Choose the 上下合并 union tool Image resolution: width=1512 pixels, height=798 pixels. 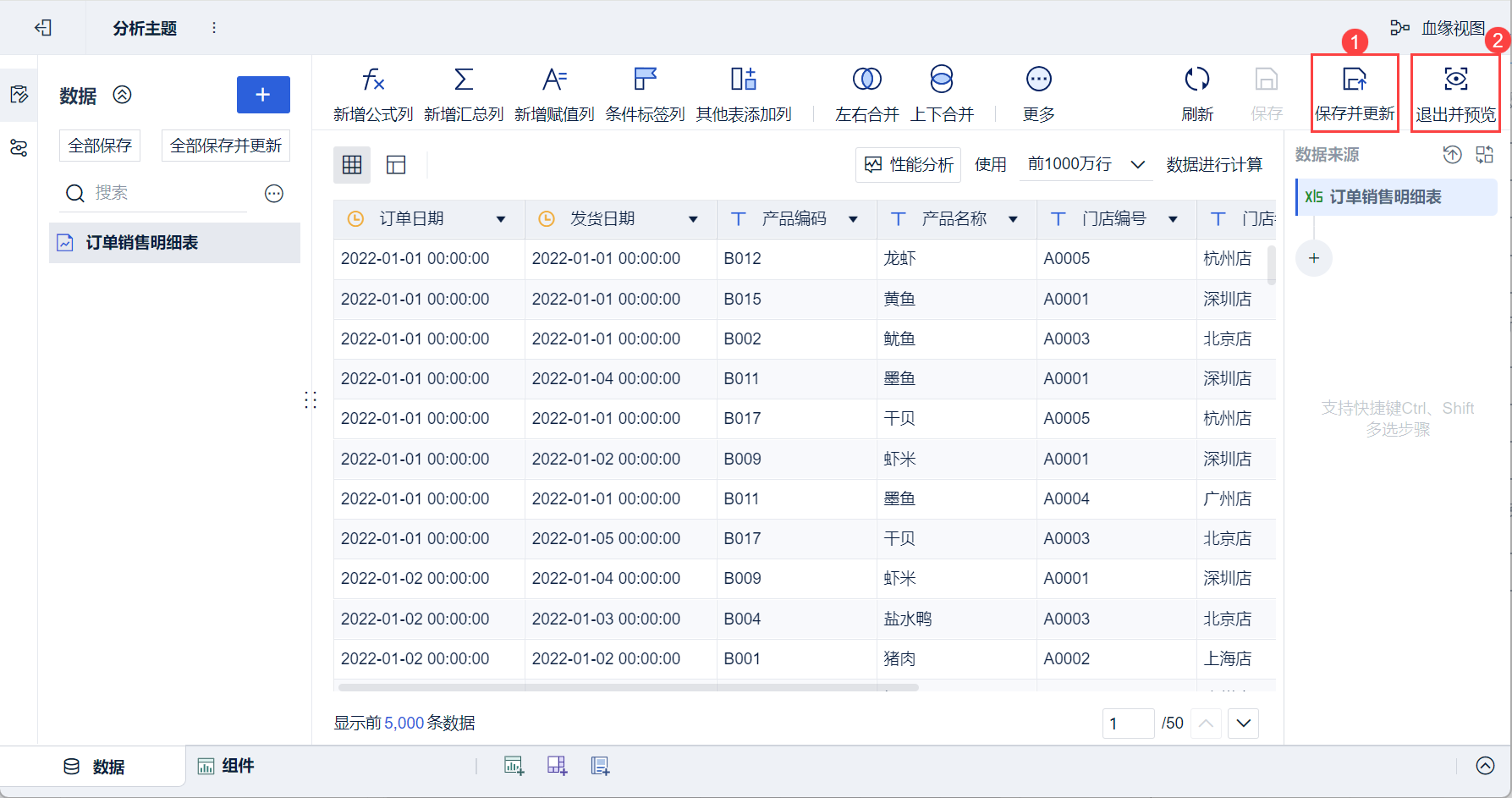click(942, 95)
